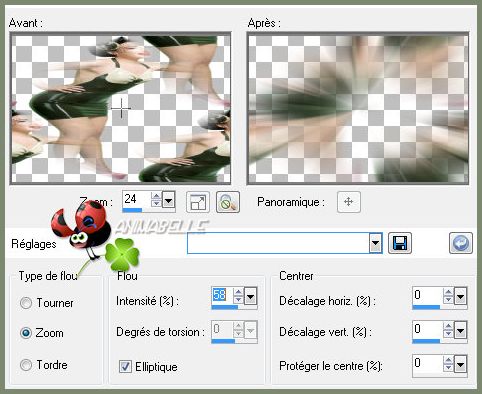Open the Protéger le centre dropdown arrow
This screenshot has width=482, height=394.
click(x=460, y=364)
